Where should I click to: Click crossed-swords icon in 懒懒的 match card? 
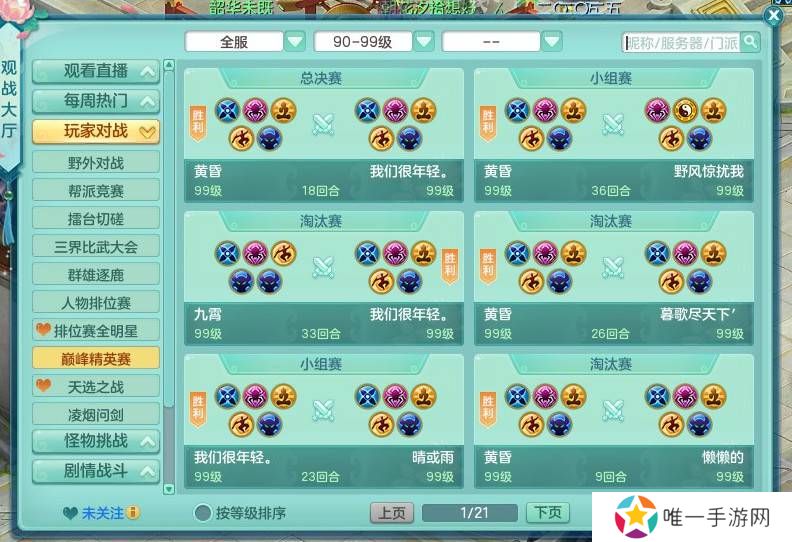613,410
